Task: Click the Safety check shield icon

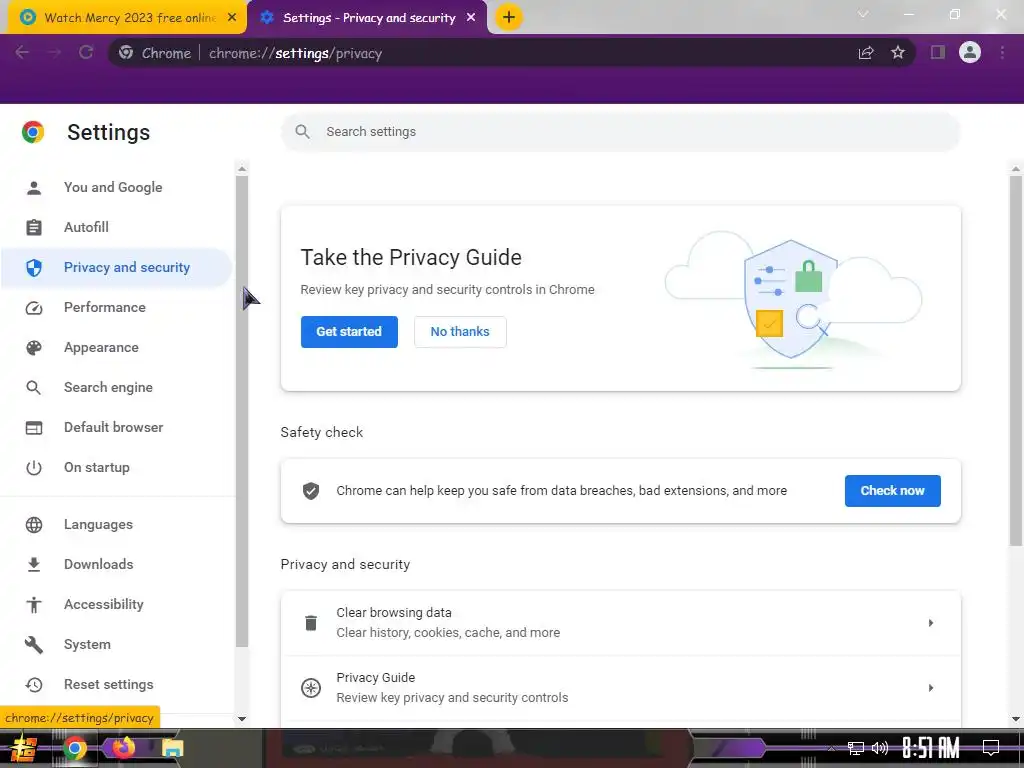Action: [311, 491]
